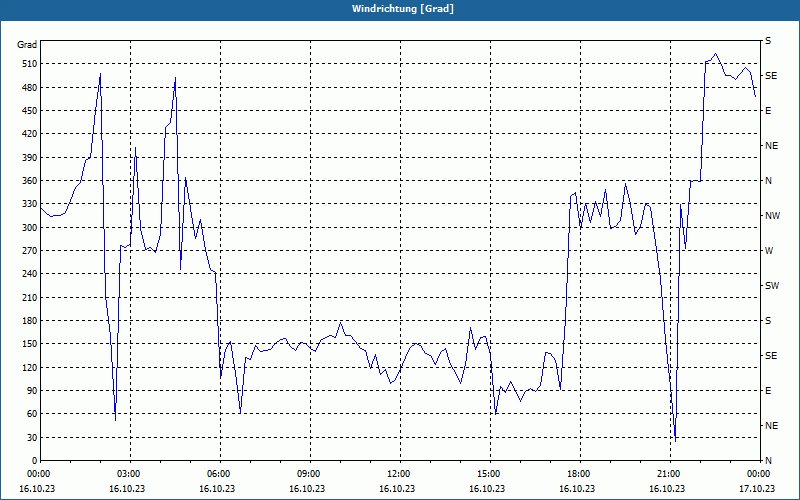The image size is (800, 500).
Task: Click the 90 degree axis value
Action: [x=31, y=391]
